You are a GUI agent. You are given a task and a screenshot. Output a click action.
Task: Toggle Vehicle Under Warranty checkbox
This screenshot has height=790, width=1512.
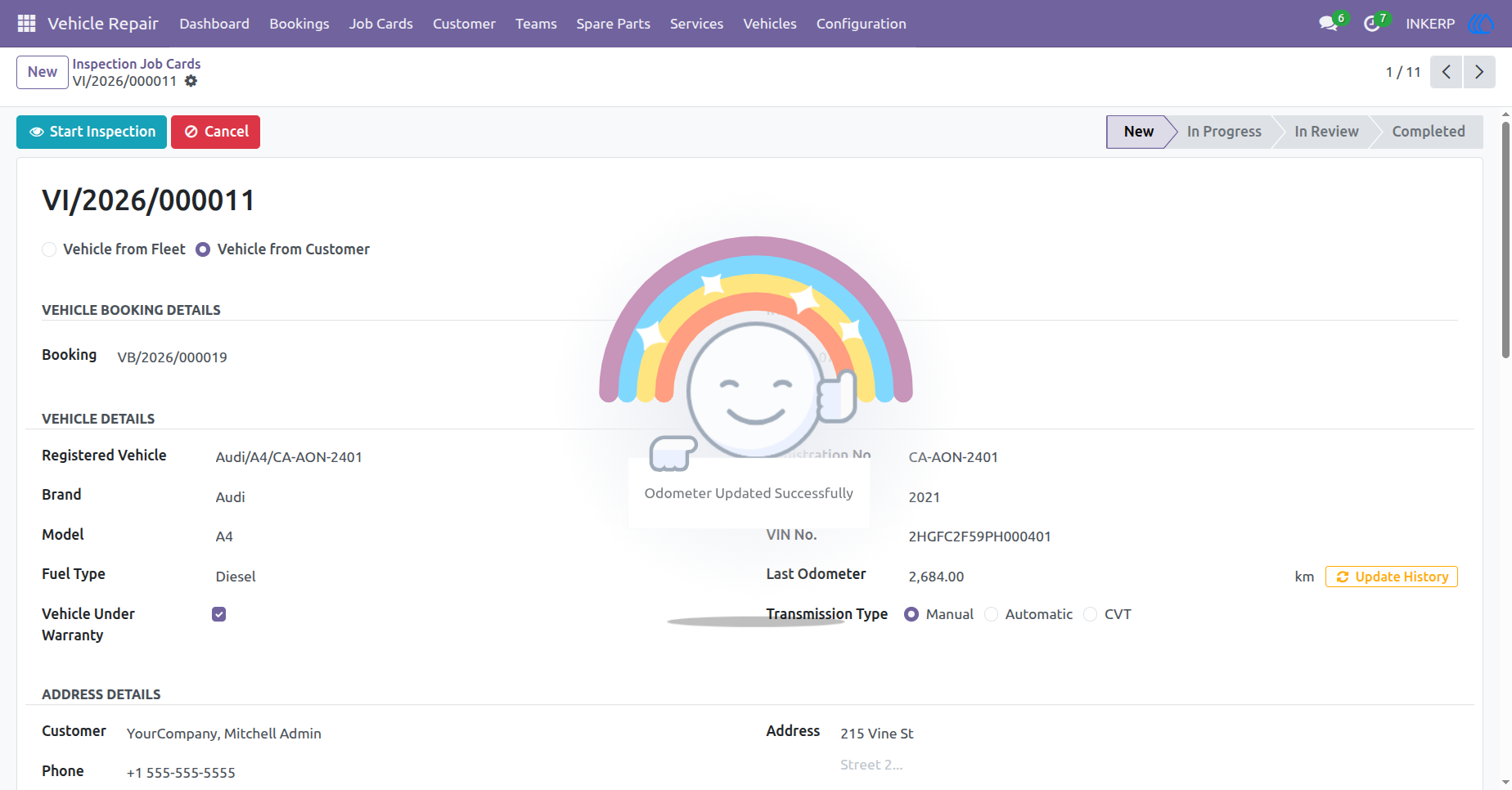218,614
